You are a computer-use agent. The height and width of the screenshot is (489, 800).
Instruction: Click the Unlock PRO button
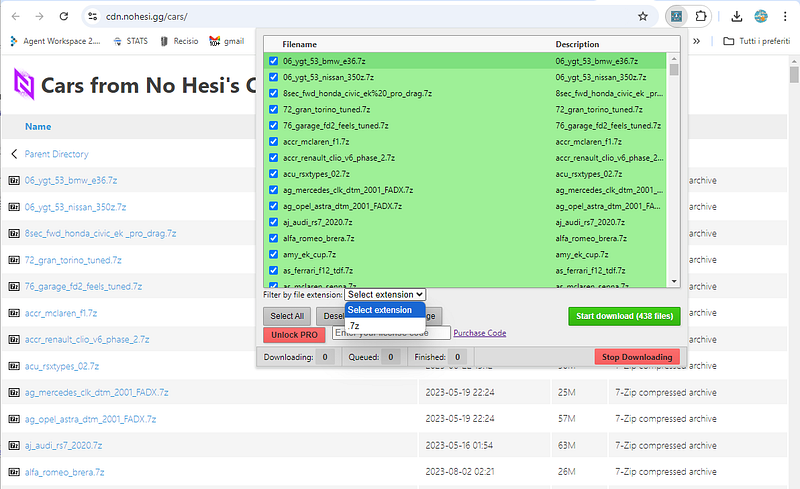[x=294, y=335]
